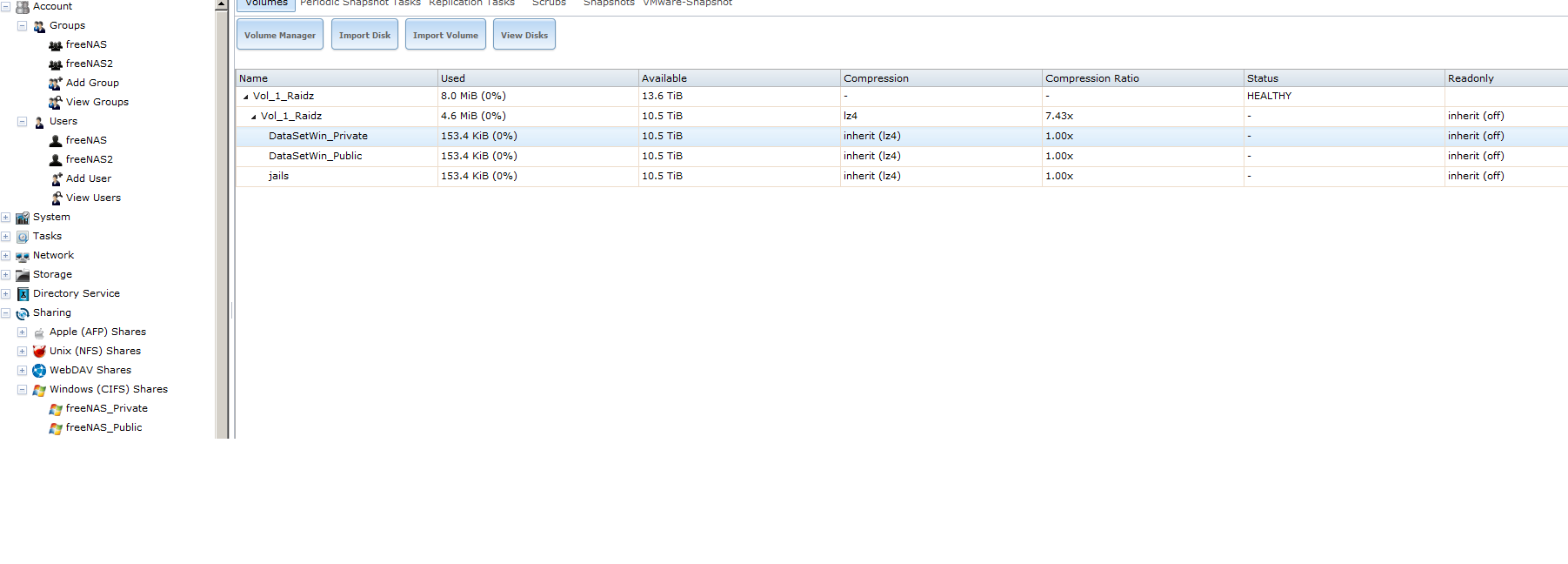The image size is (1568, 564).
Task: Open the Add User tree item
Action: tap(89, 179)
